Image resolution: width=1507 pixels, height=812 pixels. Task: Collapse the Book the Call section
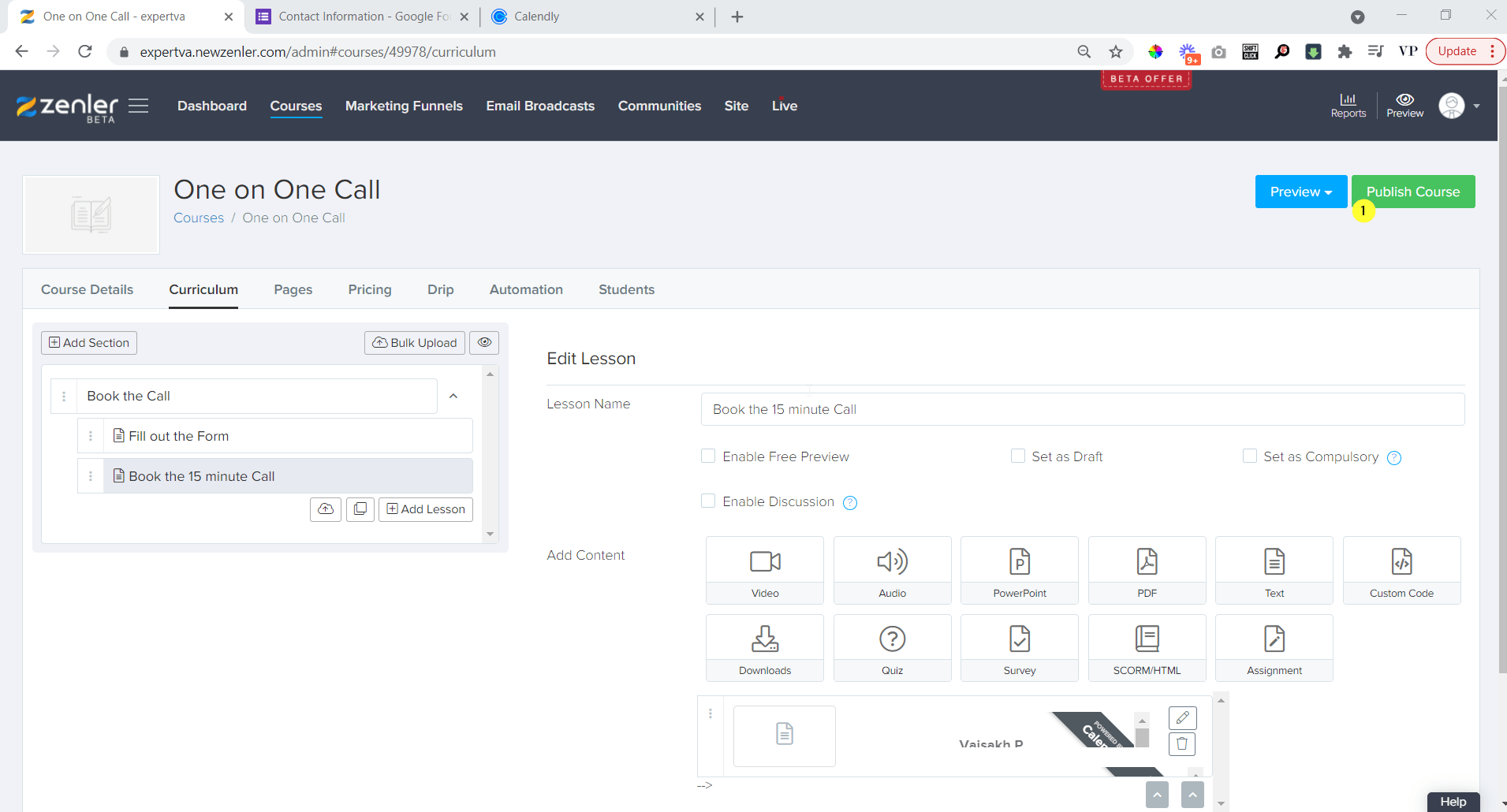point(453,396)
